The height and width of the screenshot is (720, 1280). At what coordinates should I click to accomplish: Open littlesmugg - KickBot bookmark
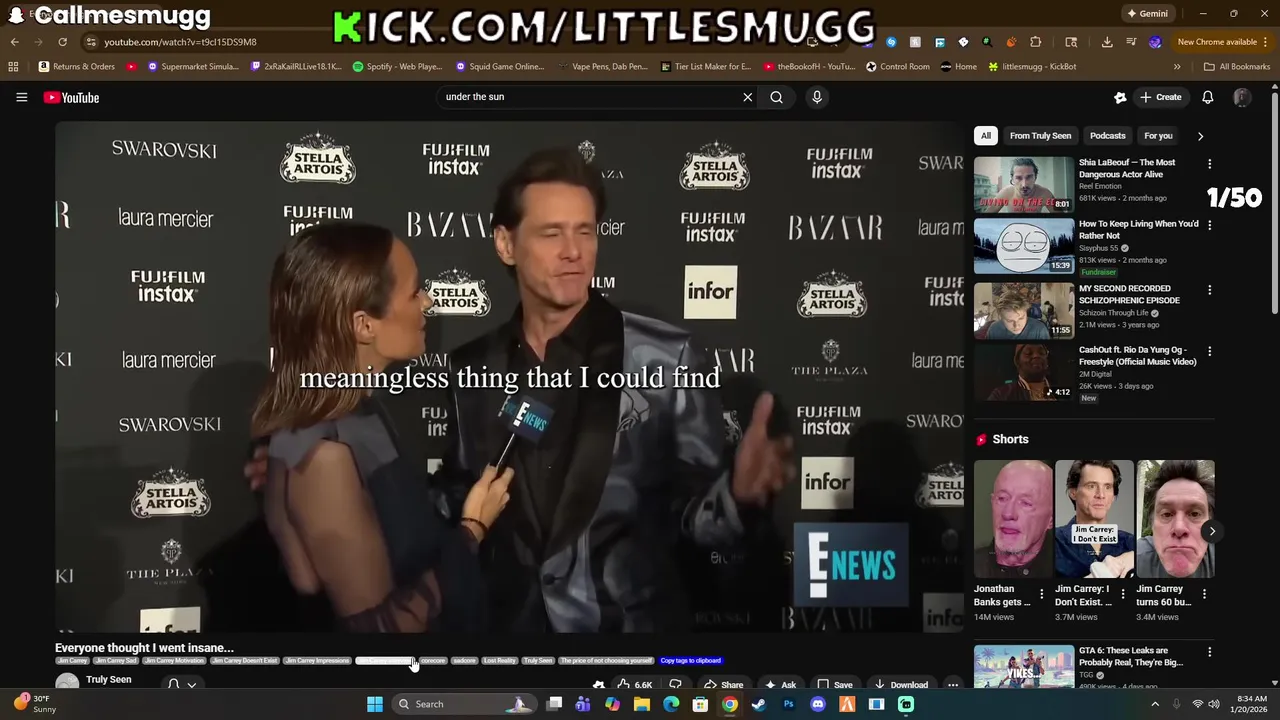pyautogui.click(x=1032, y=67)
